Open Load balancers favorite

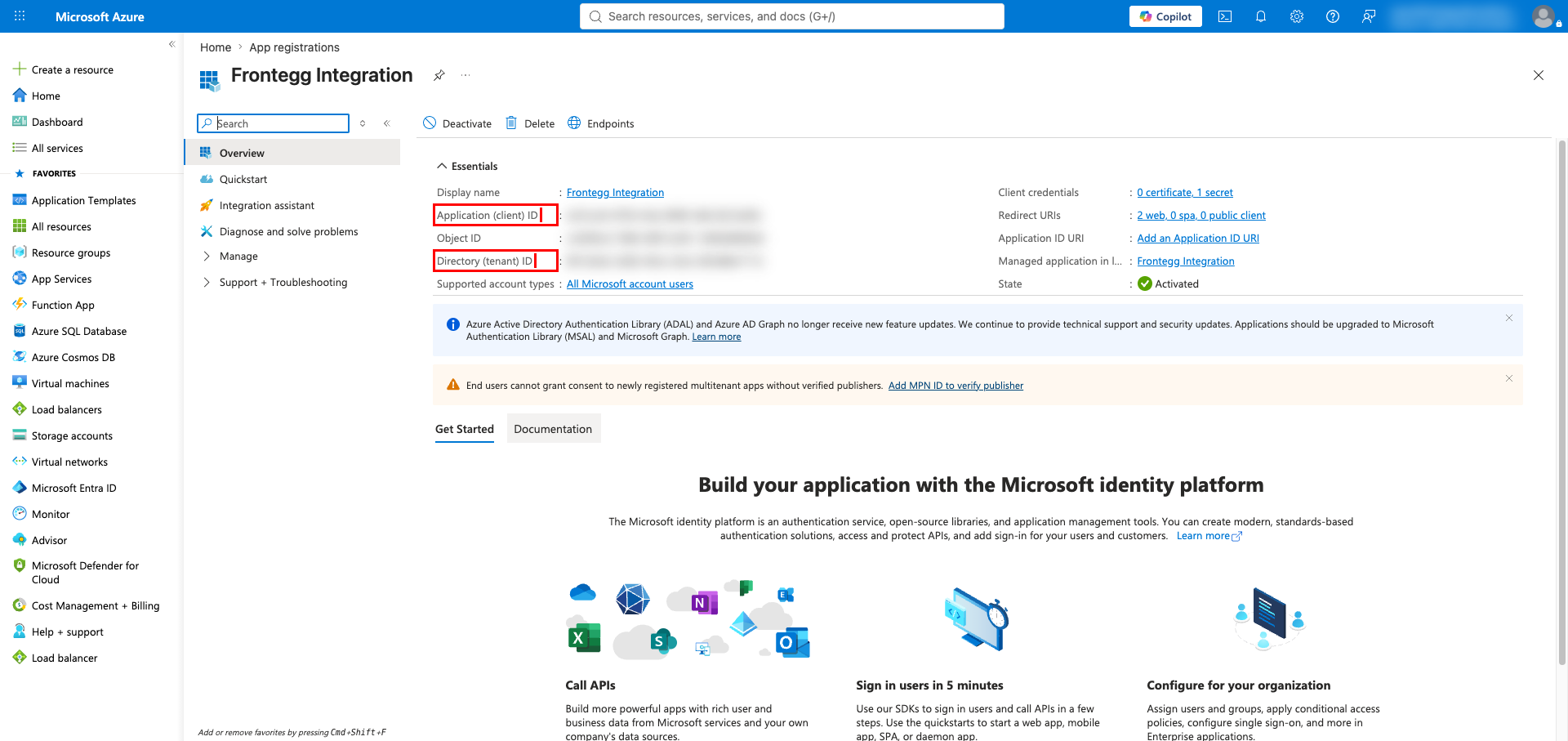66,409
